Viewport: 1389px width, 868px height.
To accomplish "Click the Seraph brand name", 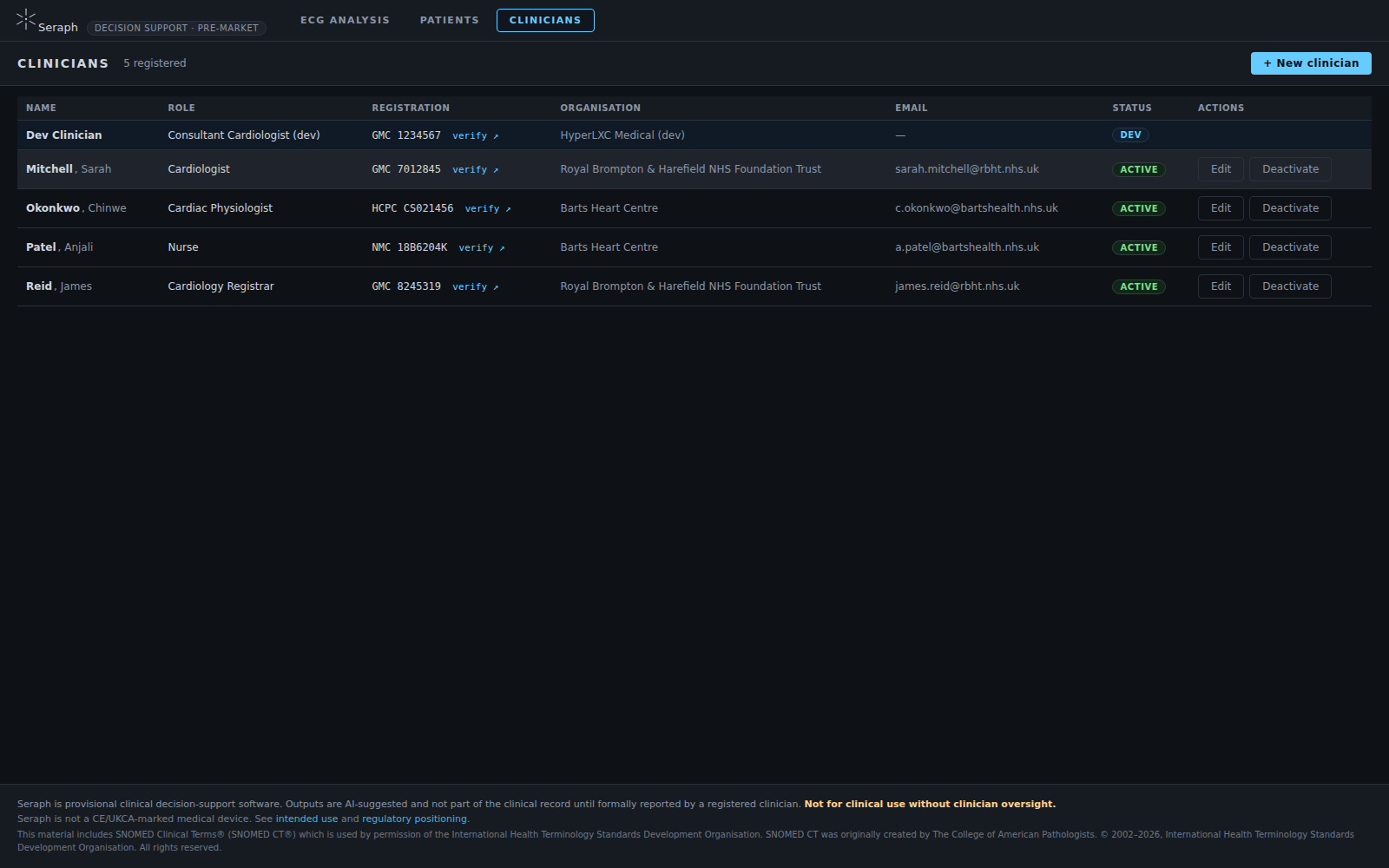I will pyautogui.click(x=58, y=28).
